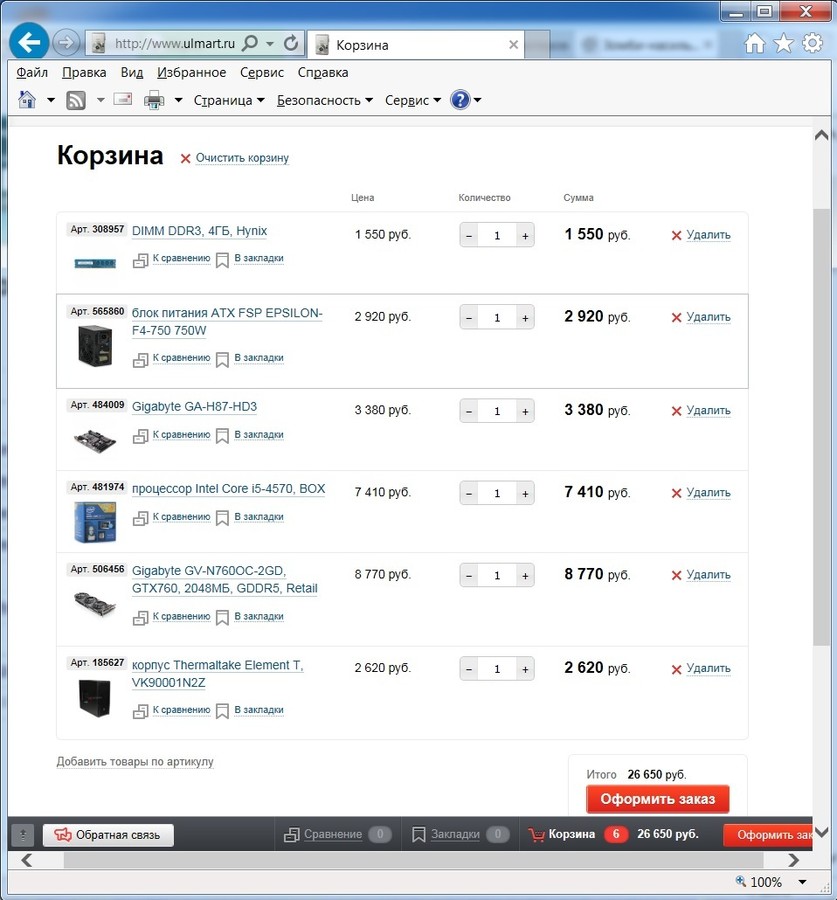Click the refresh icon in address bar
This screenshot has width=837, height=900.
tap(291, 42)
